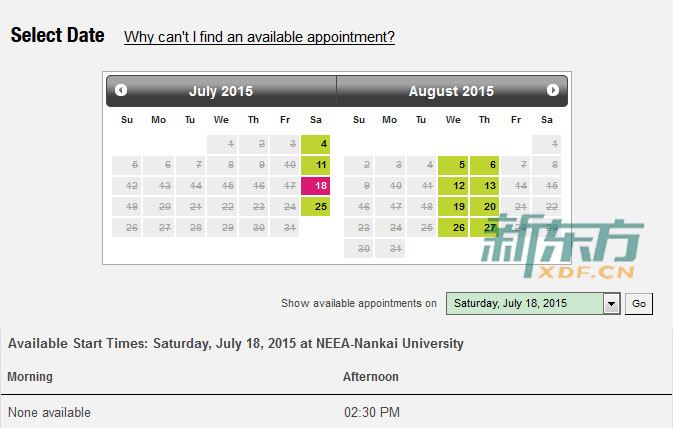Viewport: 673px width, 428px height.
Task: Click the Go button
Action: 639,304
